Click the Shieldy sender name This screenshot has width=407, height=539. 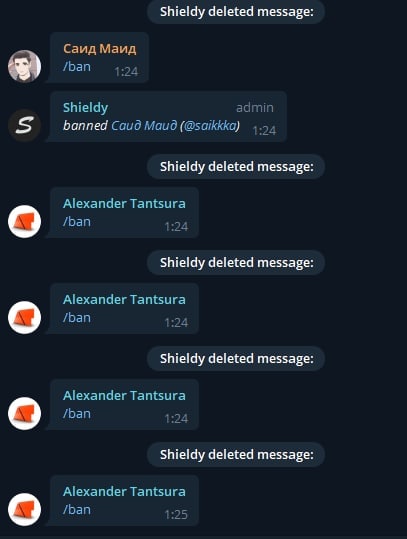86,108
